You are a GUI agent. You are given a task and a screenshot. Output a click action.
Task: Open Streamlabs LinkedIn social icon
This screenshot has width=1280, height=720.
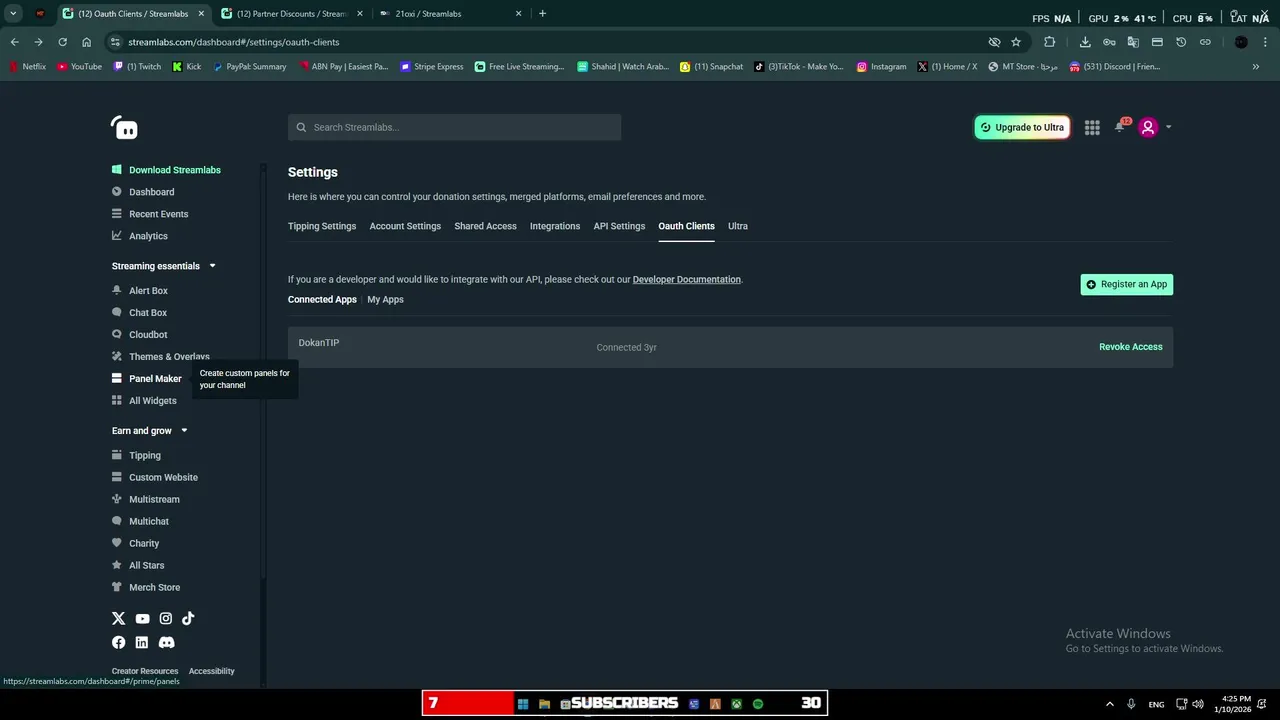142,642
